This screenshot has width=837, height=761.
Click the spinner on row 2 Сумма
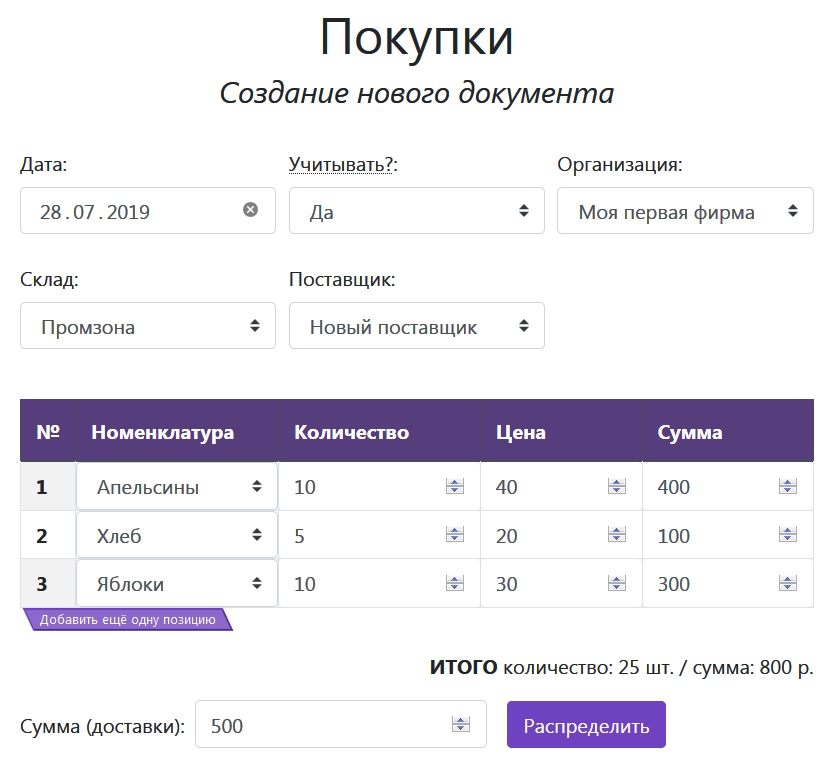tap(788, 536)
